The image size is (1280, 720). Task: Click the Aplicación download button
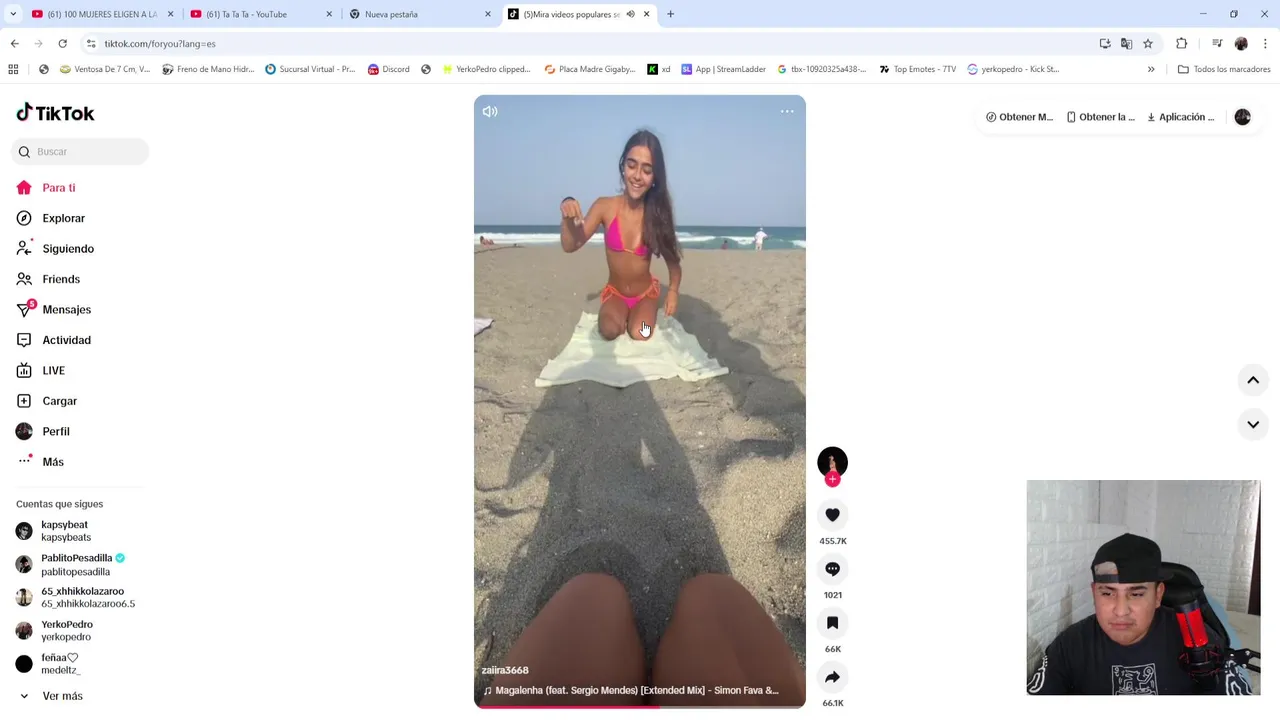(x=1180, y=117)
